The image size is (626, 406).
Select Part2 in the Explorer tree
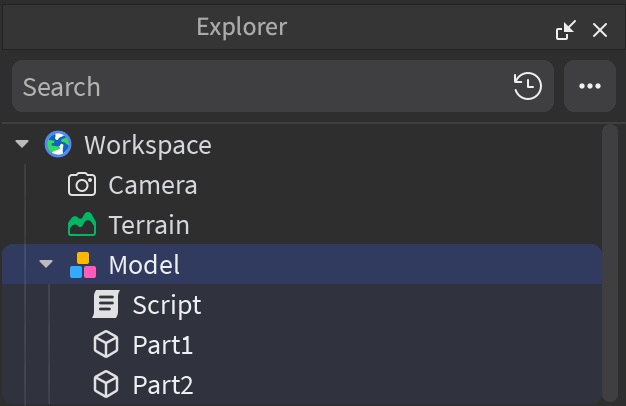(163, 385)
